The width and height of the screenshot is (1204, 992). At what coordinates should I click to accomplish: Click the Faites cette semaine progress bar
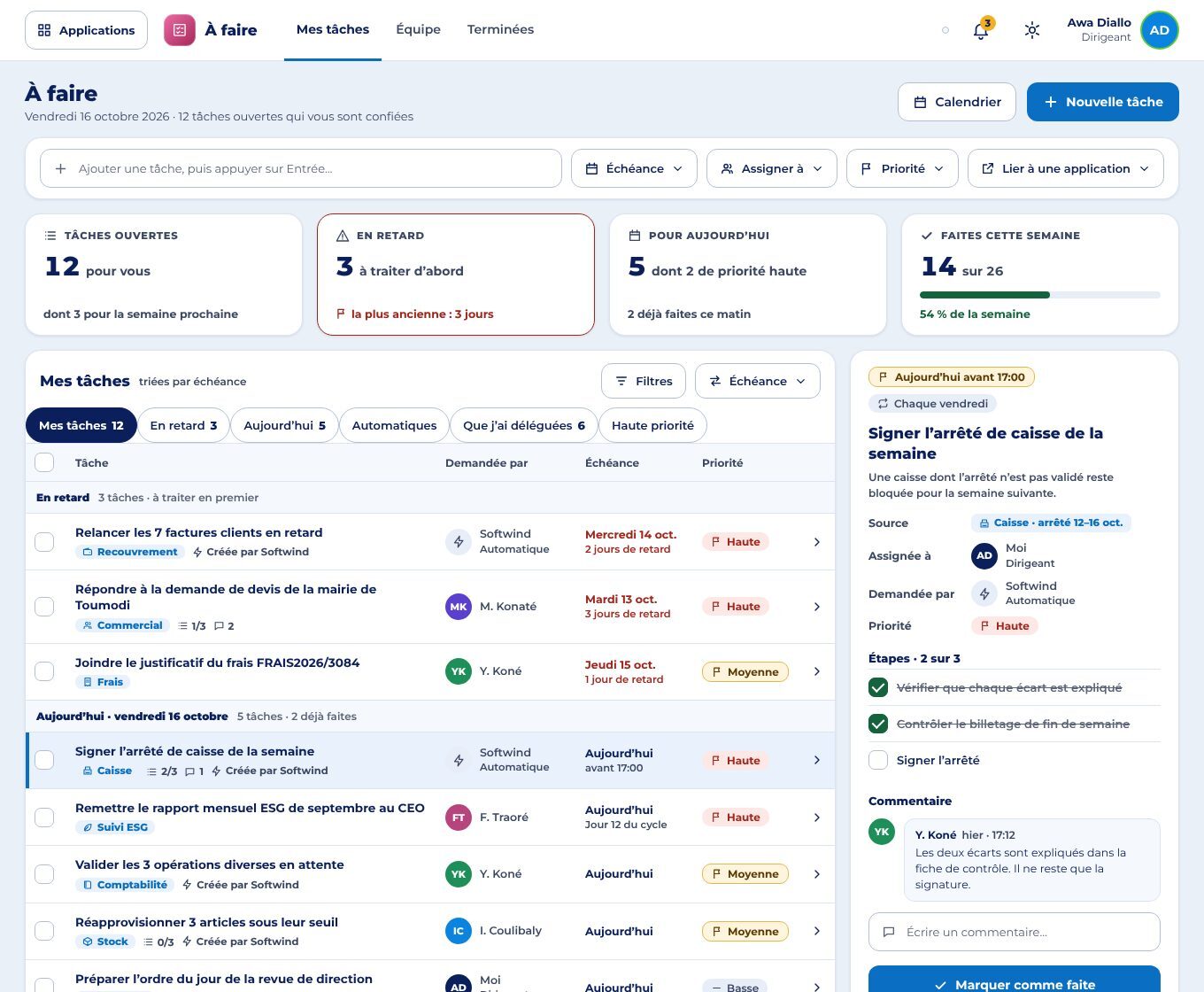pyautogui.click(x=1040, y=295)
